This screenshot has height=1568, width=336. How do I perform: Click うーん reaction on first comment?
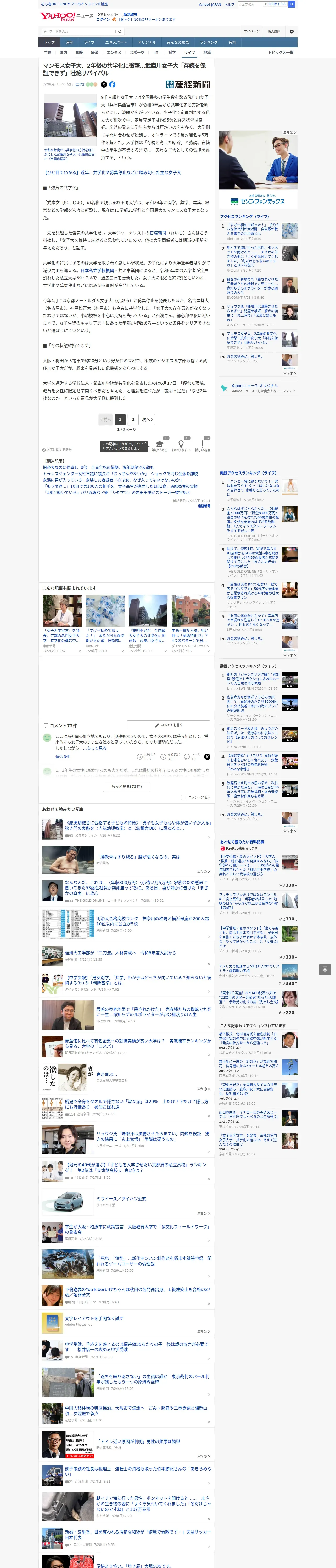[192, 757]
